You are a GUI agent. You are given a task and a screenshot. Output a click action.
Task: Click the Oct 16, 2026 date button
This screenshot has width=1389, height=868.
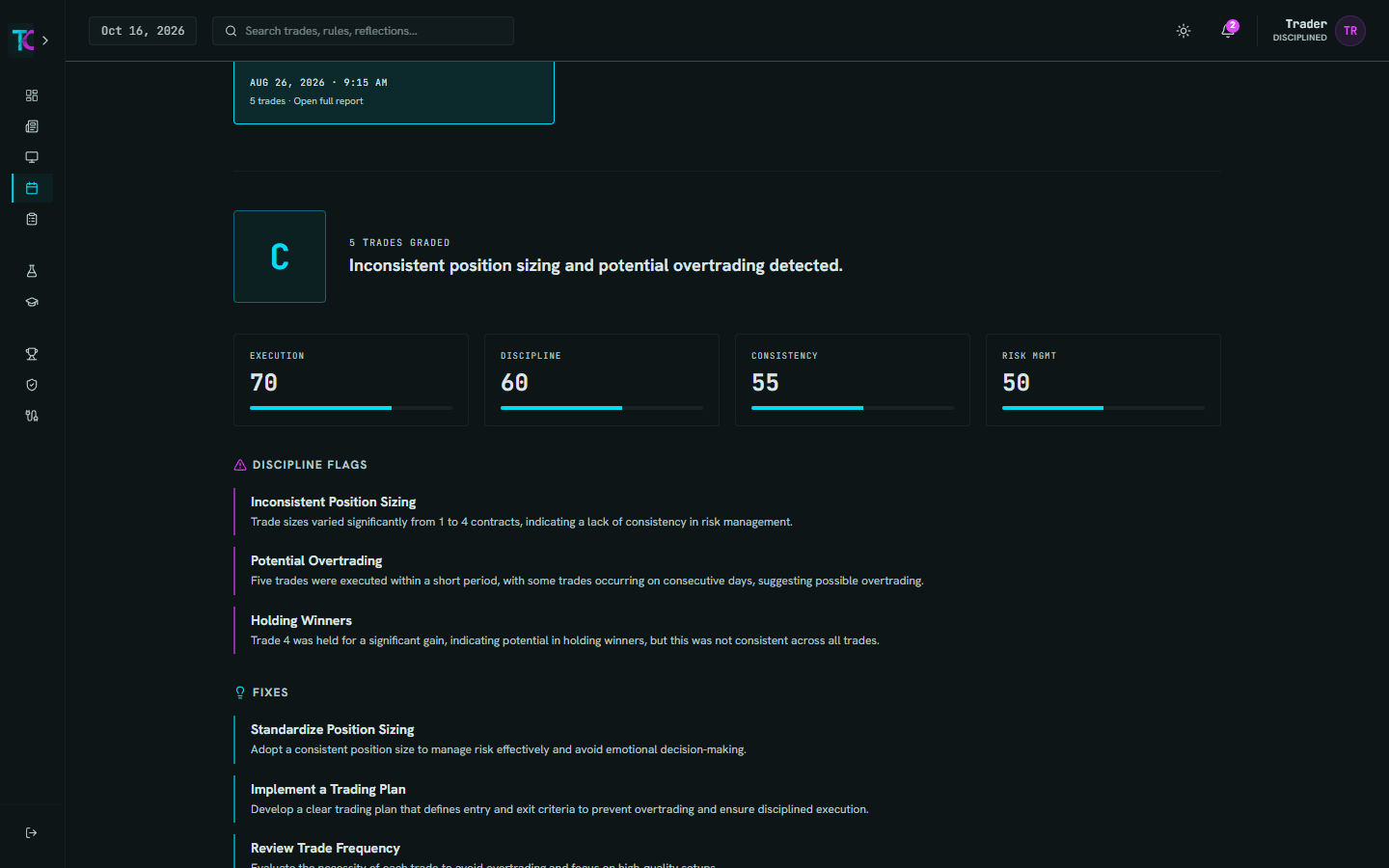[143, 31]
